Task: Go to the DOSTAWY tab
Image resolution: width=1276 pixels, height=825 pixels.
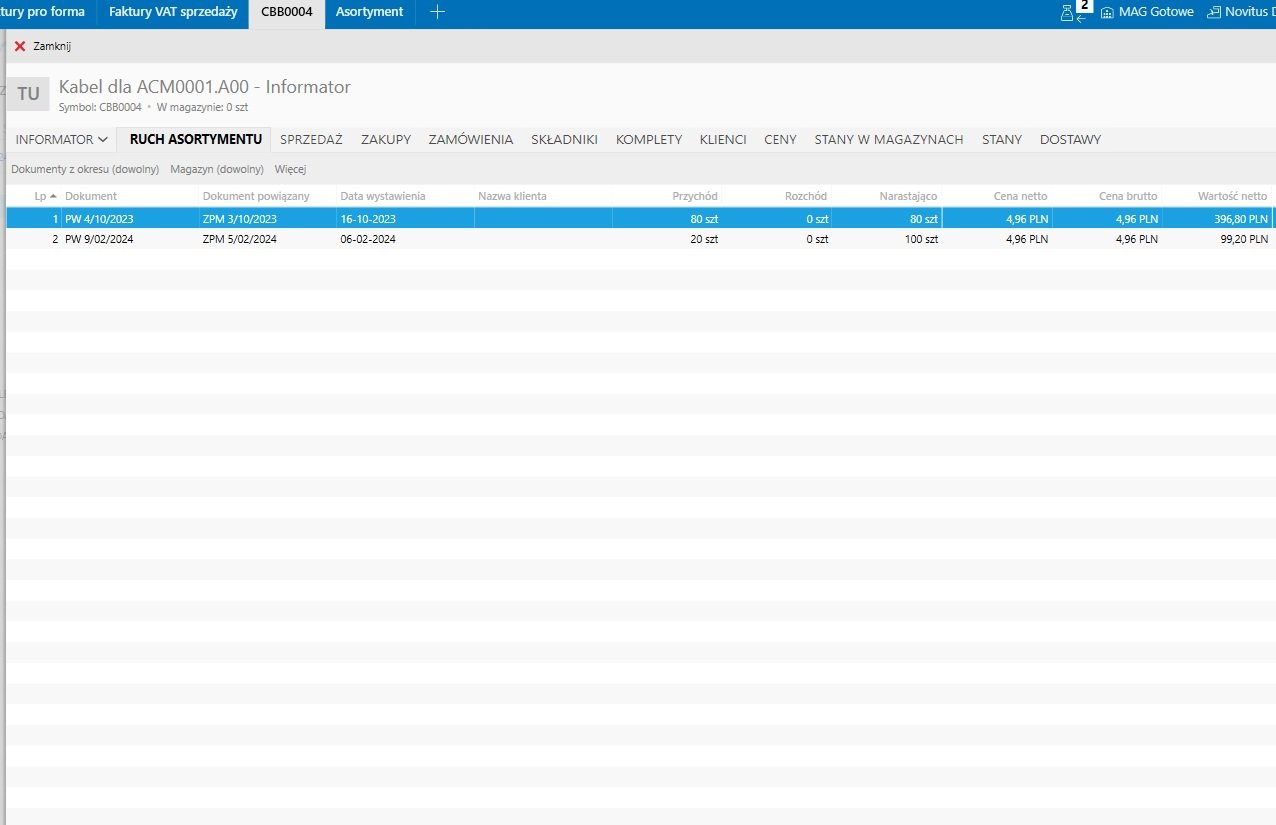Action: tap(1070, 140)
